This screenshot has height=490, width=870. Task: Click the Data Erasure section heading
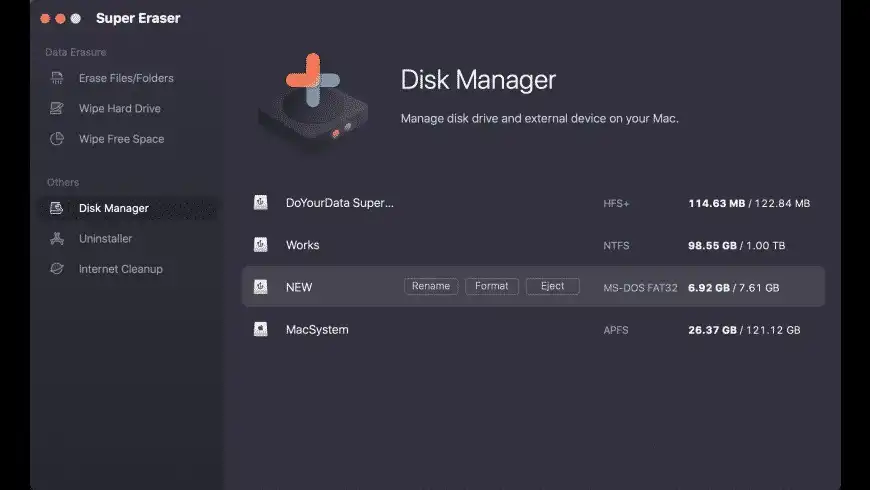point(75,52)
